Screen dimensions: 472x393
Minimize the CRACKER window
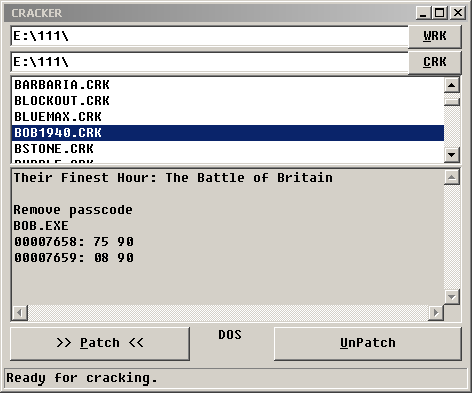point(423,13)
